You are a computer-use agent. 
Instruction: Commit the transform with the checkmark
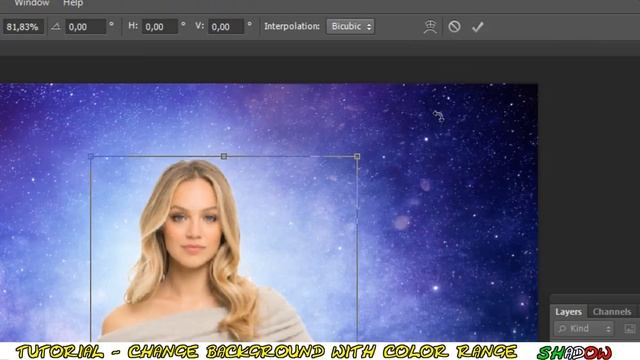coord(478,27)
